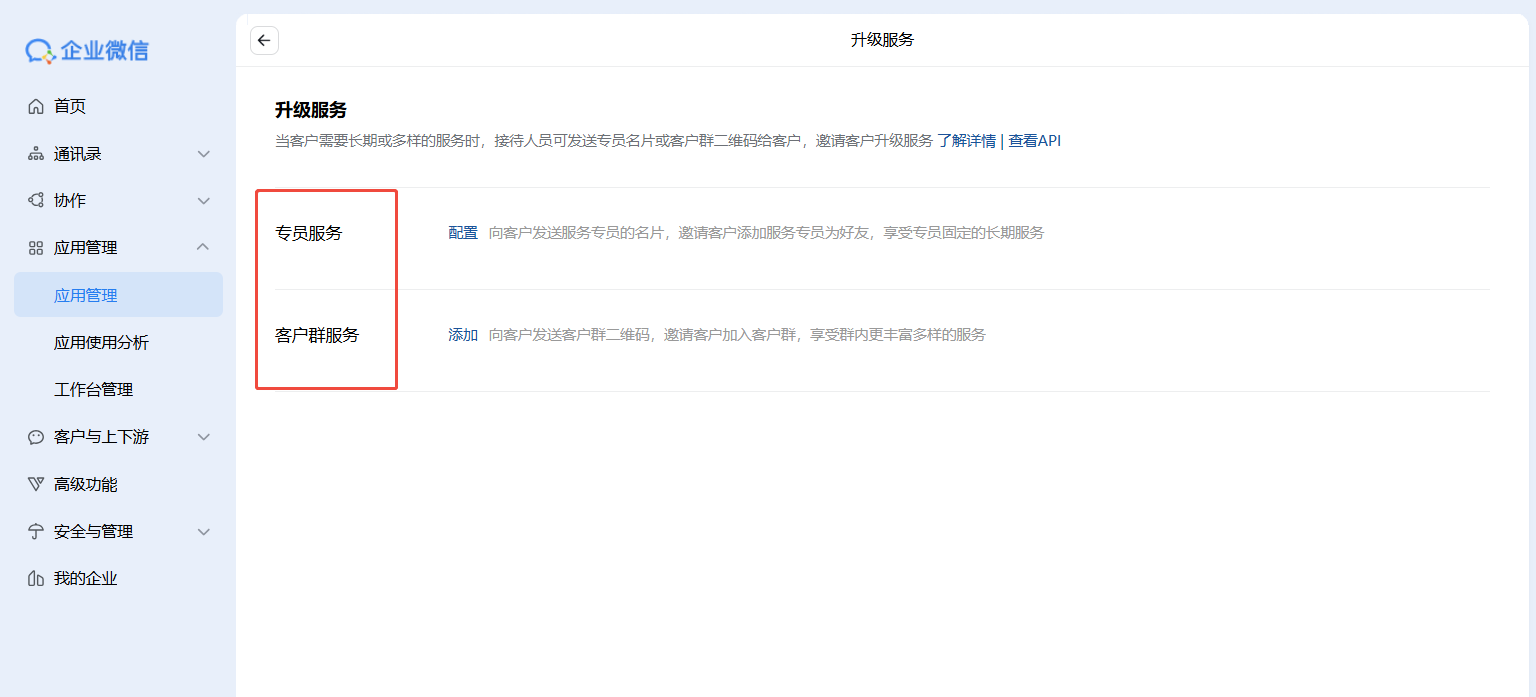The height and width of the screenshot is (697, 1536).
Task: Expand the 客户与上下游 chevron
Action: pos(204,437)
